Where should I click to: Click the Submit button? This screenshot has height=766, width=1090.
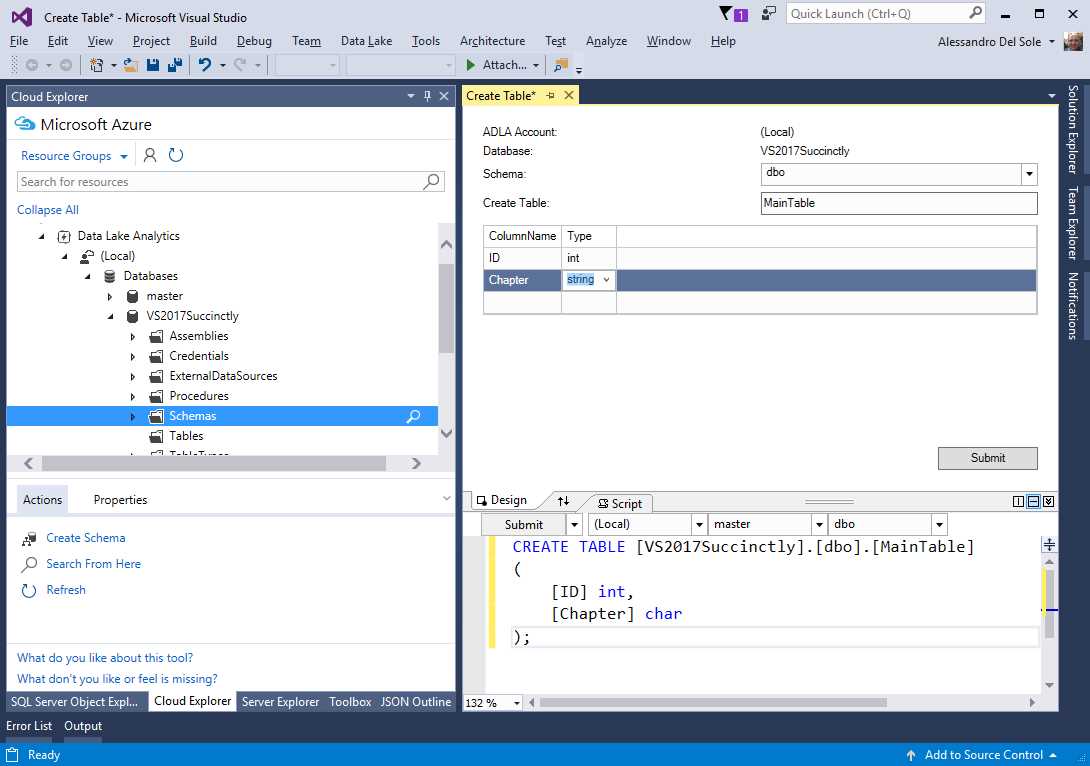point(987,458)
